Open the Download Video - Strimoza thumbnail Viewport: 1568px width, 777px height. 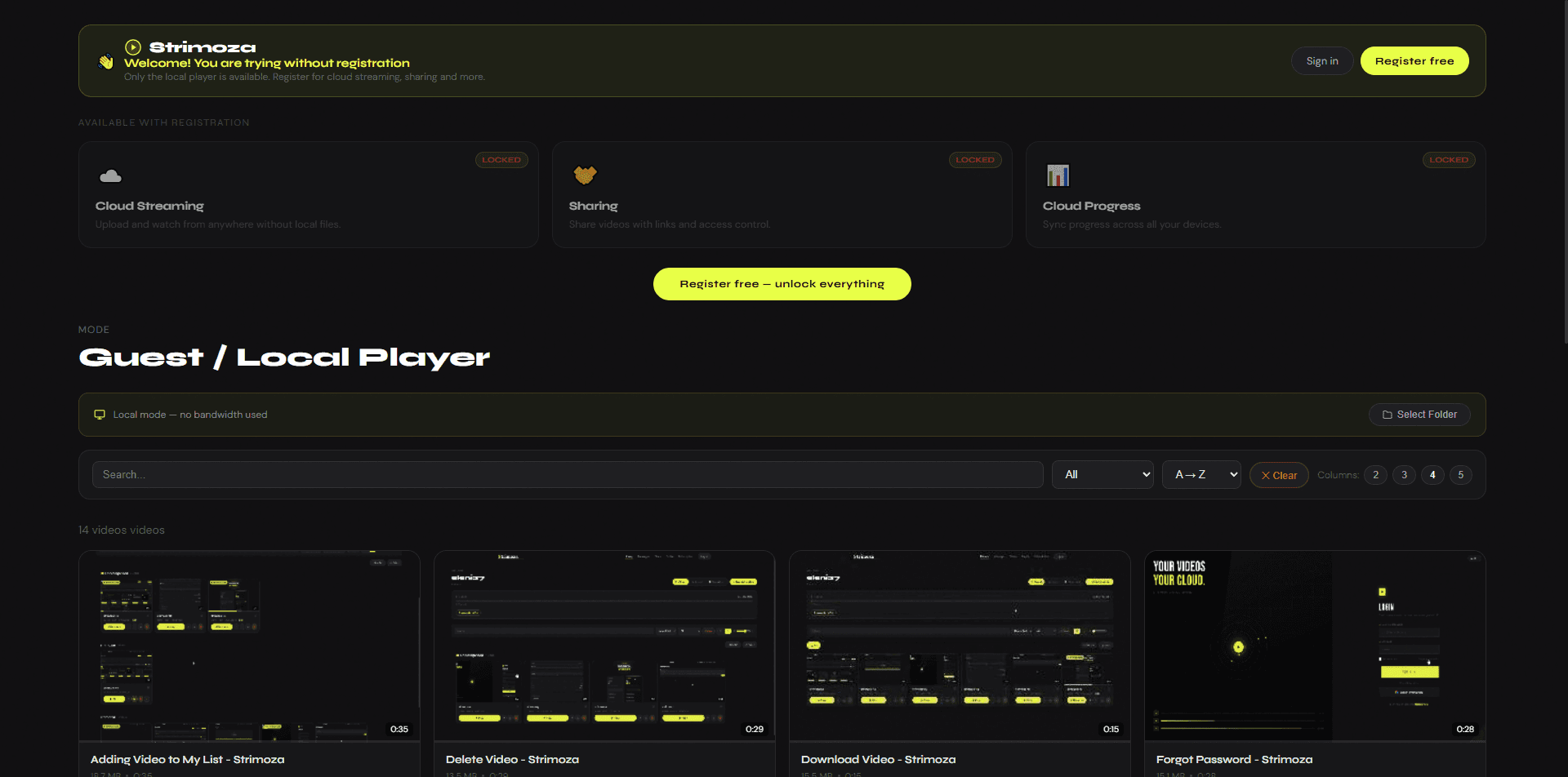[x=960, y=646]
